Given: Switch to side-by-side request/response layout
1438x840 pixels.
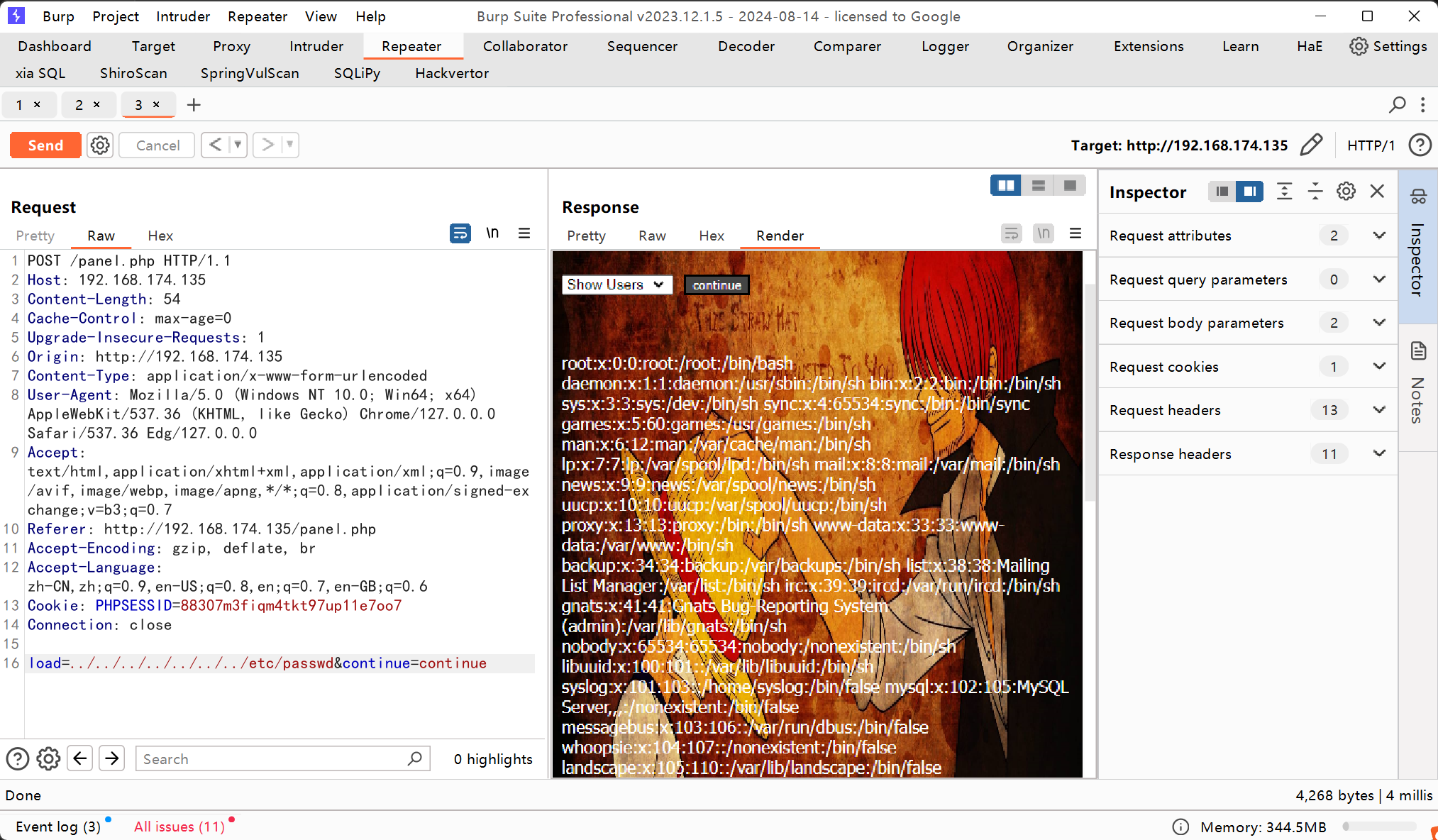Looking at the screenshot, I should point(1006,185).
